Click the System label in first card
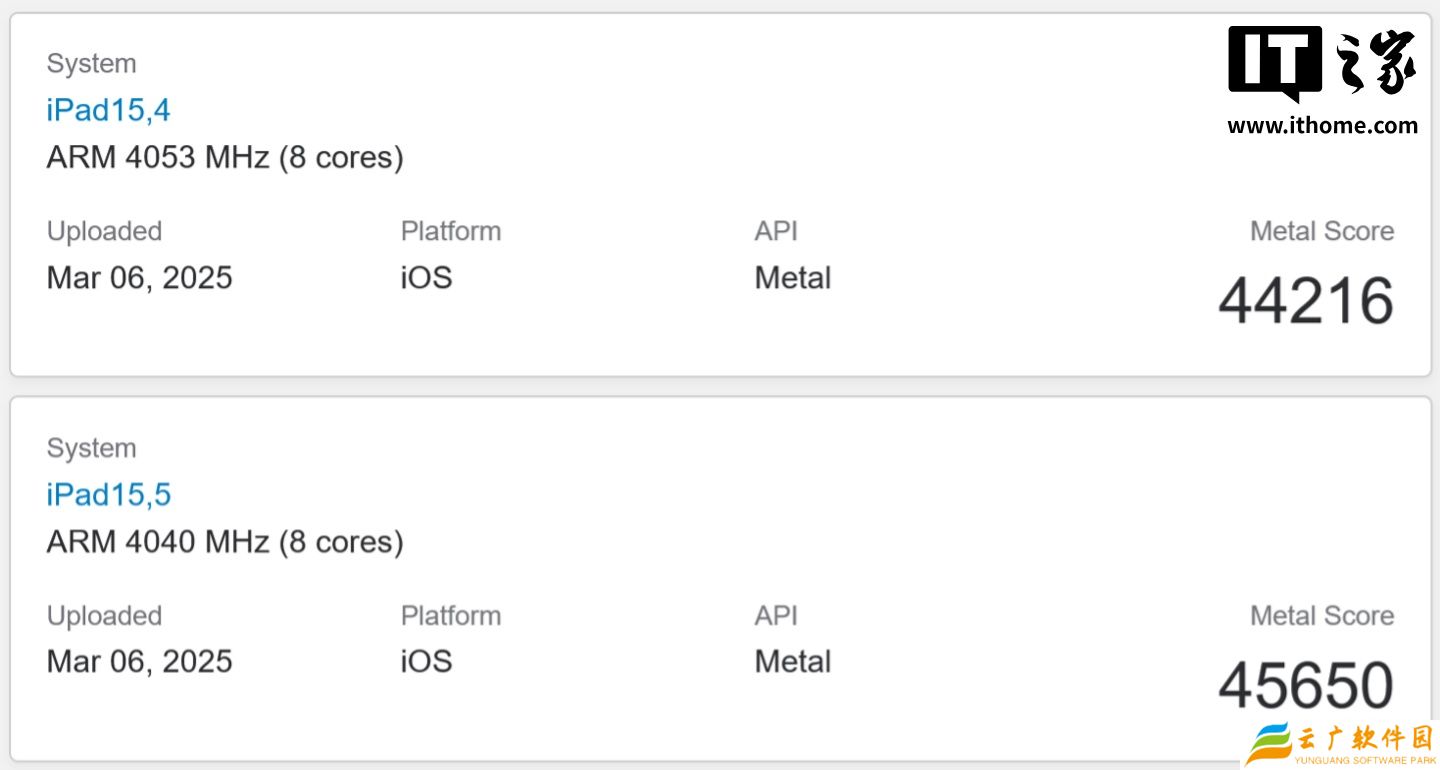This screenshot has height=770, width=1440. click(x=91, y=64)
